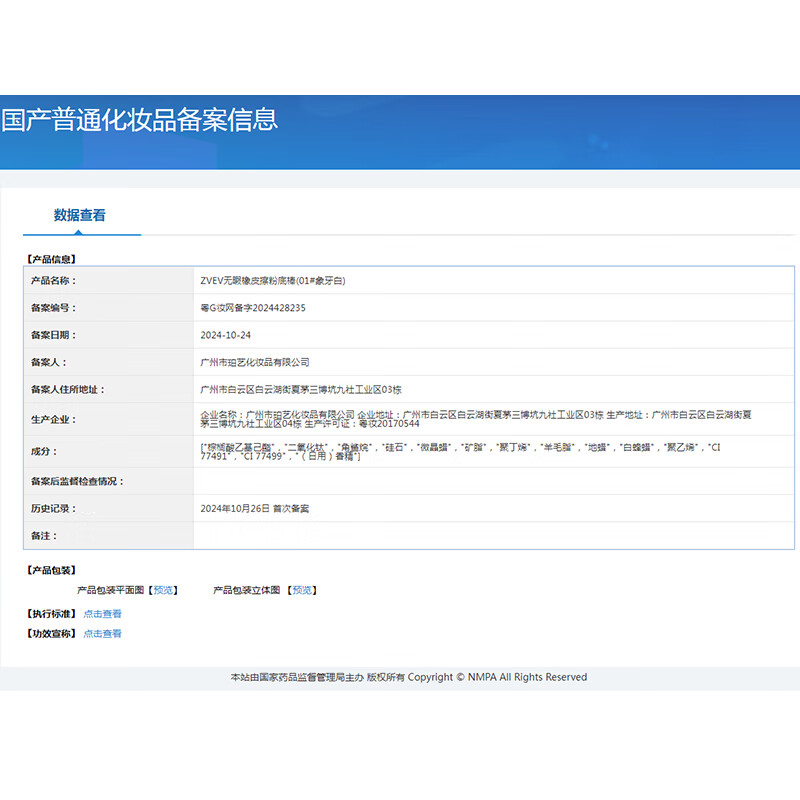Click the 【产品包装】 section heading
Viewport: 800px width, 800px height.
50,570
